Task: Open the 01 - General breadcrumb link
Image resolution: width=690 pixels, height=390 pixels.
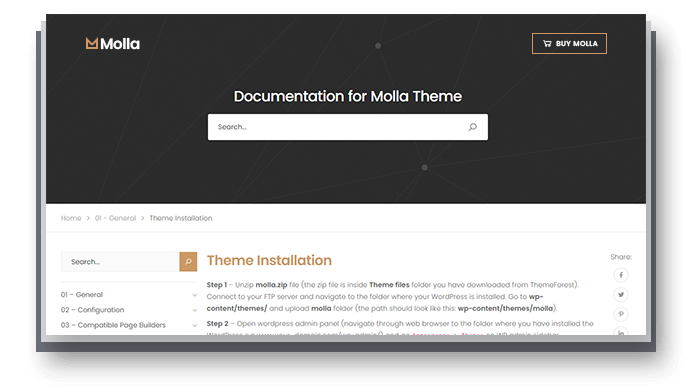Action: (115, 218)
